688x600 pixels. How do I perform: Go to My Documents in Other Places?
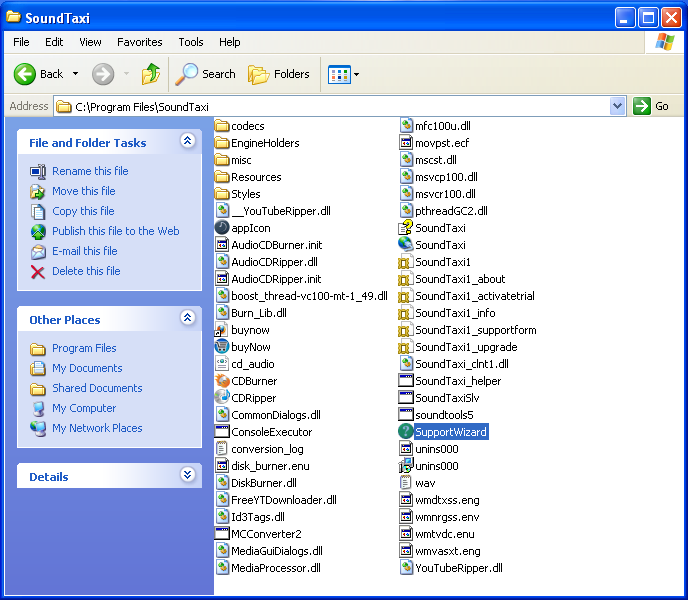(87, 368)
